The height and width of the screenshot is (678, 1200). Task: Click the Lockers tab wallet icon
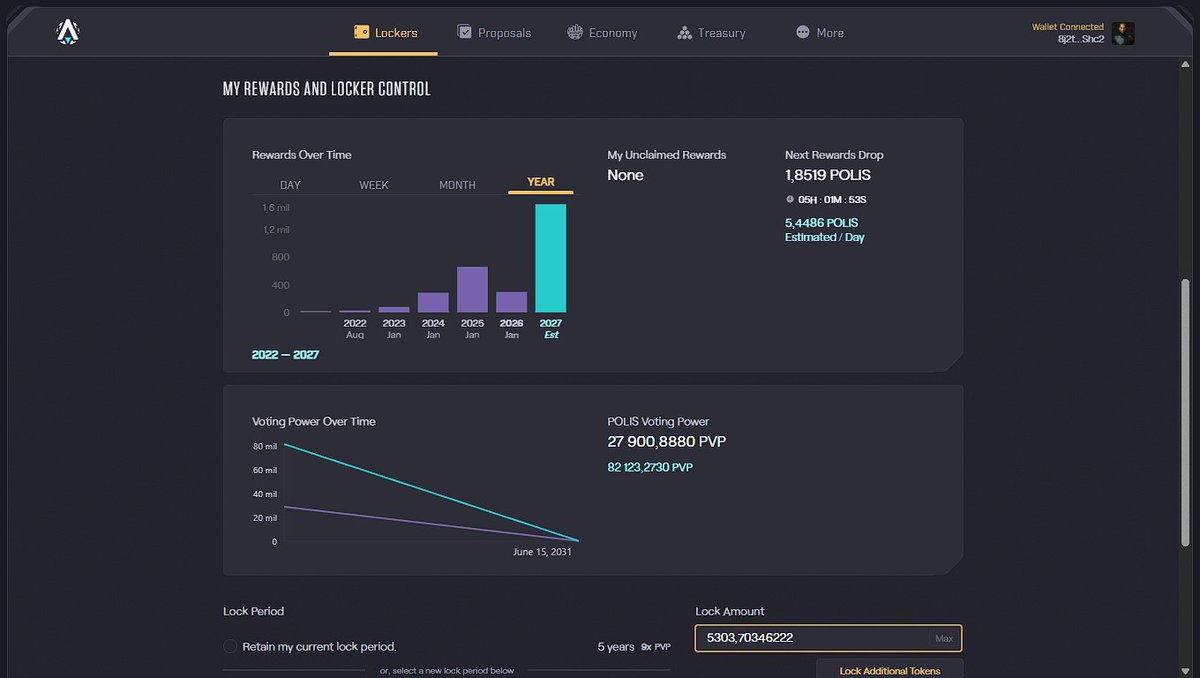tap(362, 33)
